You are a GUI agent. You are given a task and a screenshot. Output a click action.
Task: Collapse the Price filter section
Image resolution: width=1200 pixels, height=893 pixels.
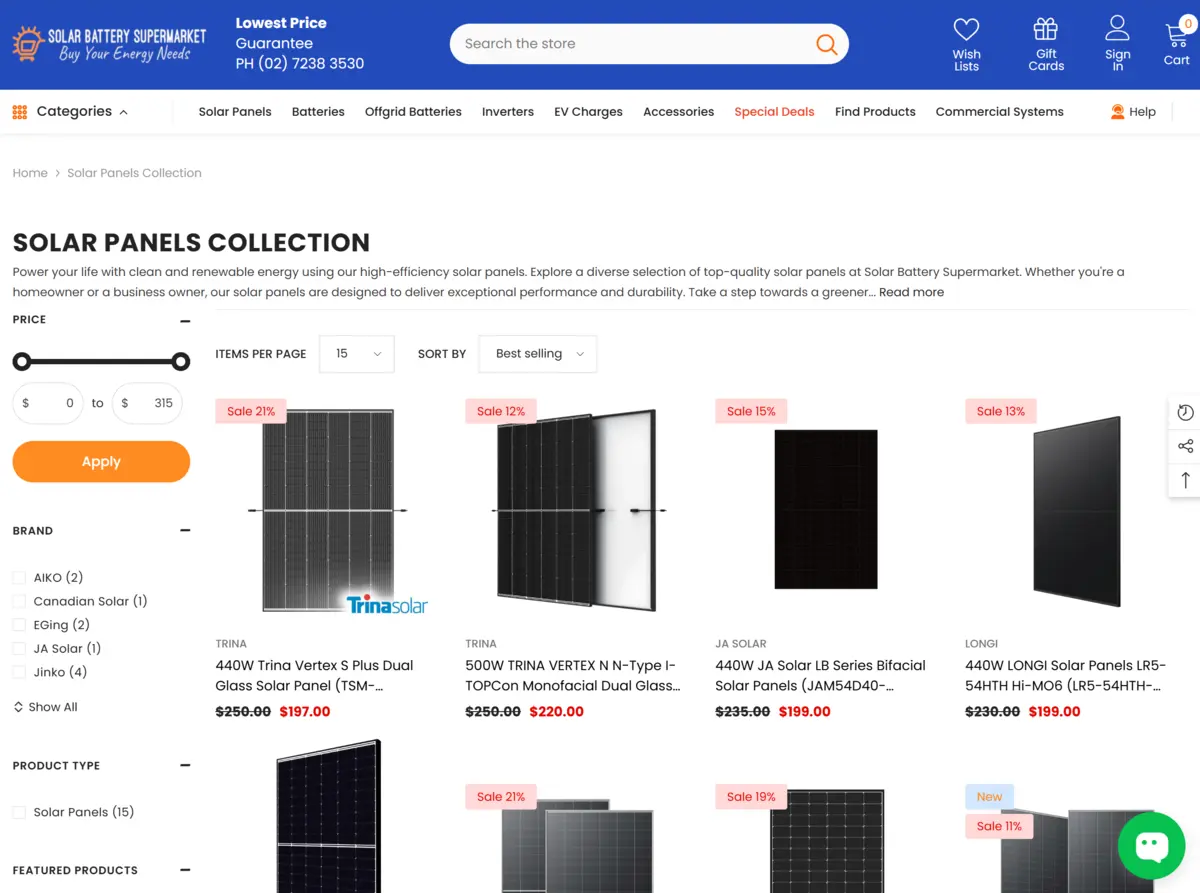click(x=185, y=321)
